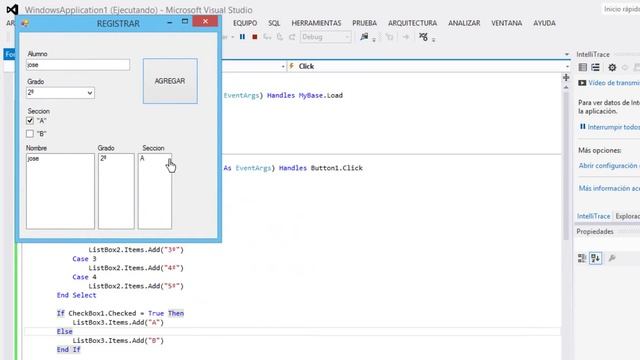Click the lightning Click event icon
The image size is (640, 360).
(x=292, y=66)
